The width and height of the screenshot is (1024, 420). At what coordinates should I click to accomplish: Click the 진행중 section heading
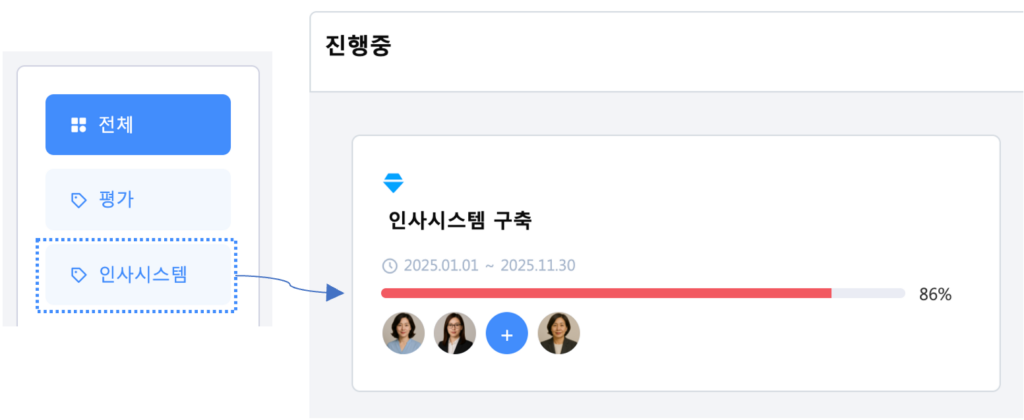pyautogui.click(x=358, y=47)
